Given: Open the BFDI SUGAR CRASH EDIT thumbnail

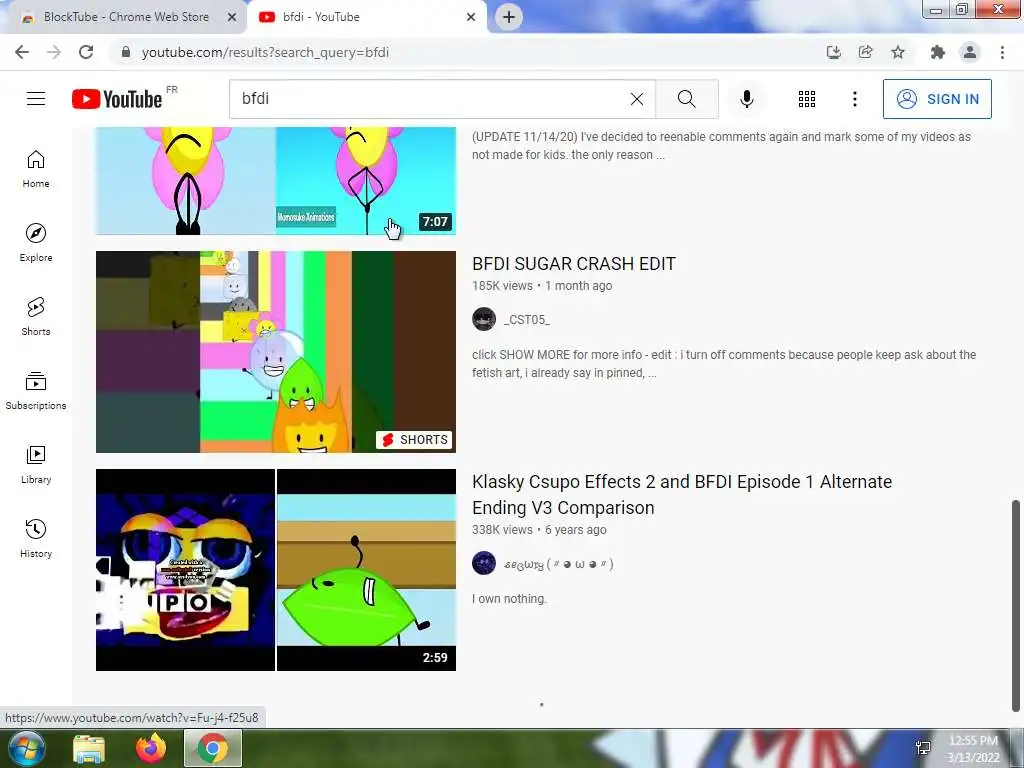Looking at the screenshot, I should (276, 352).
